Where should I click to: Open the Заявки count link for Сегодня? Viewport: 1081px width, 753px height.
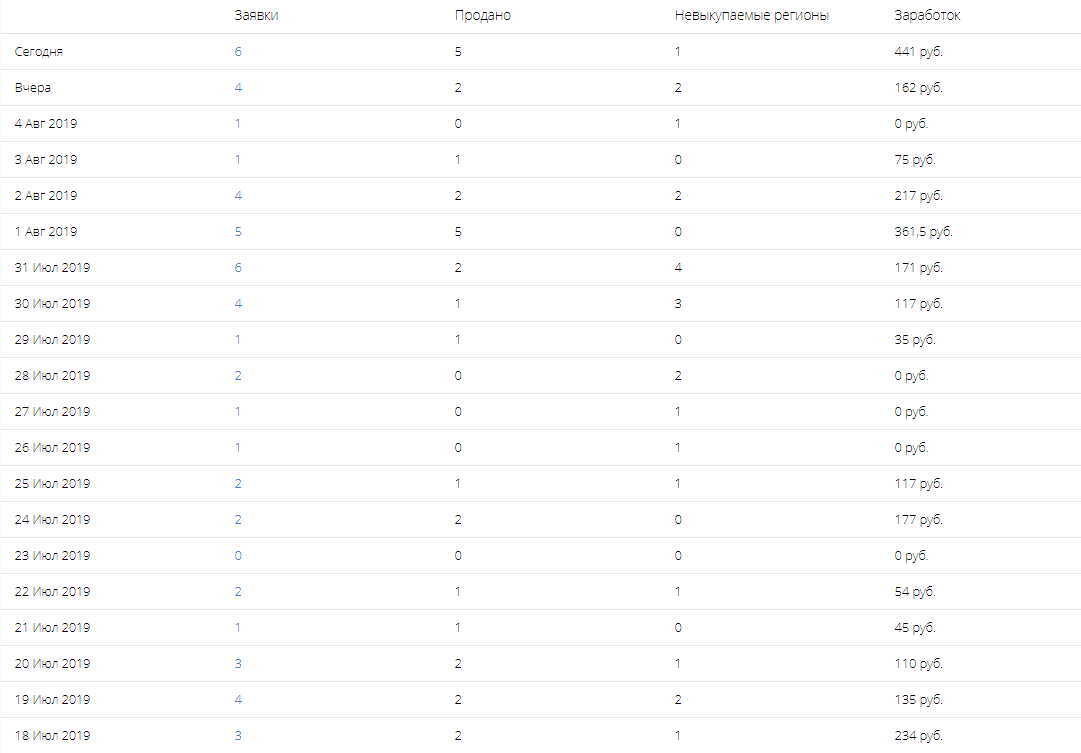tap(238, 52)
